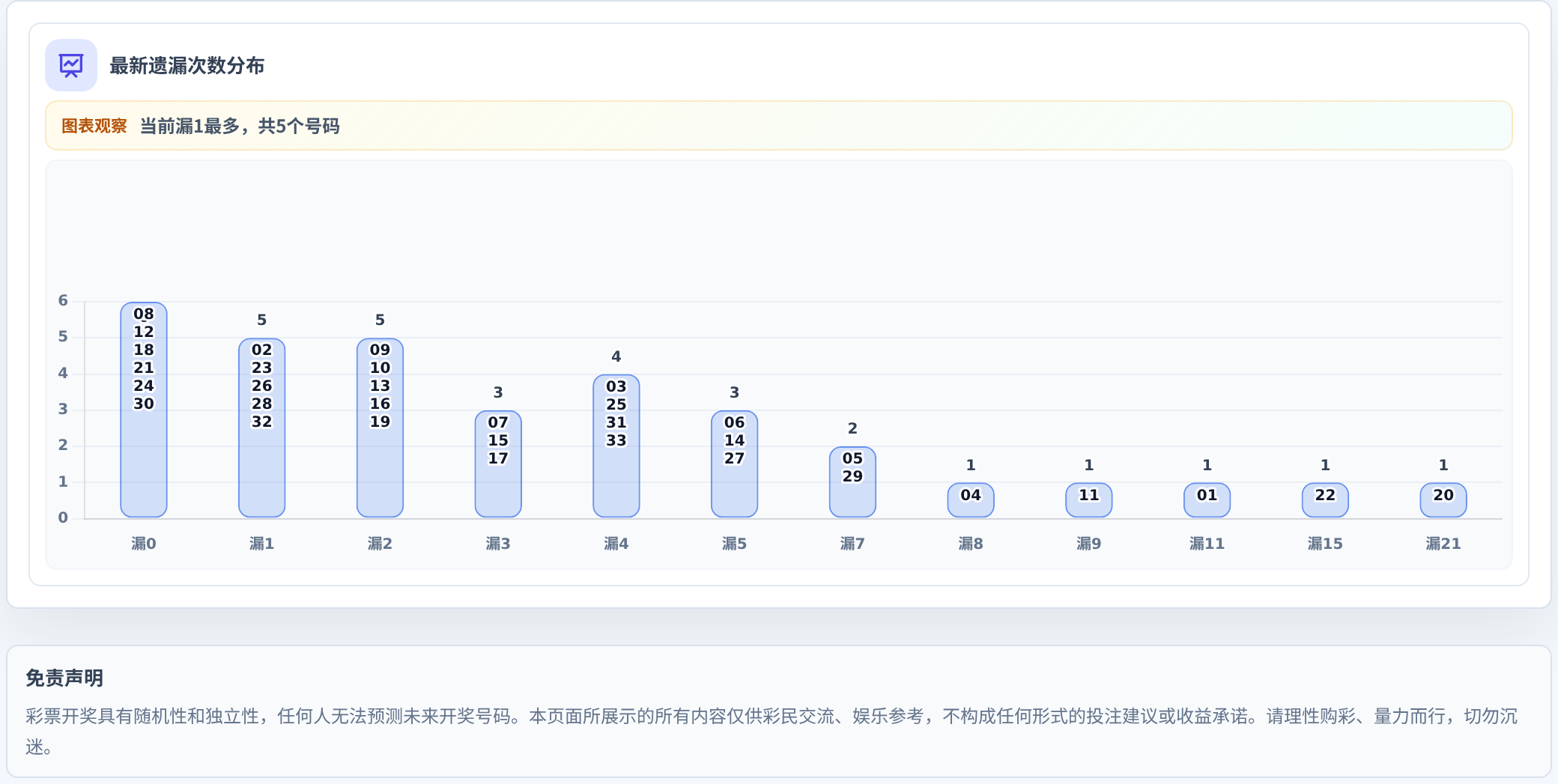Click the 漏7 bar with 05 and 29
Image resolution: width=1558 pixels, height=784 pixels.
852,482
